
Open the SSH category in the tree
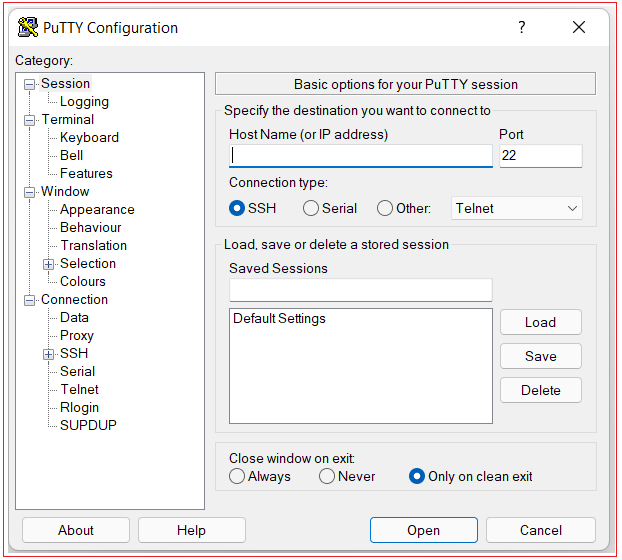click(74, 353)
